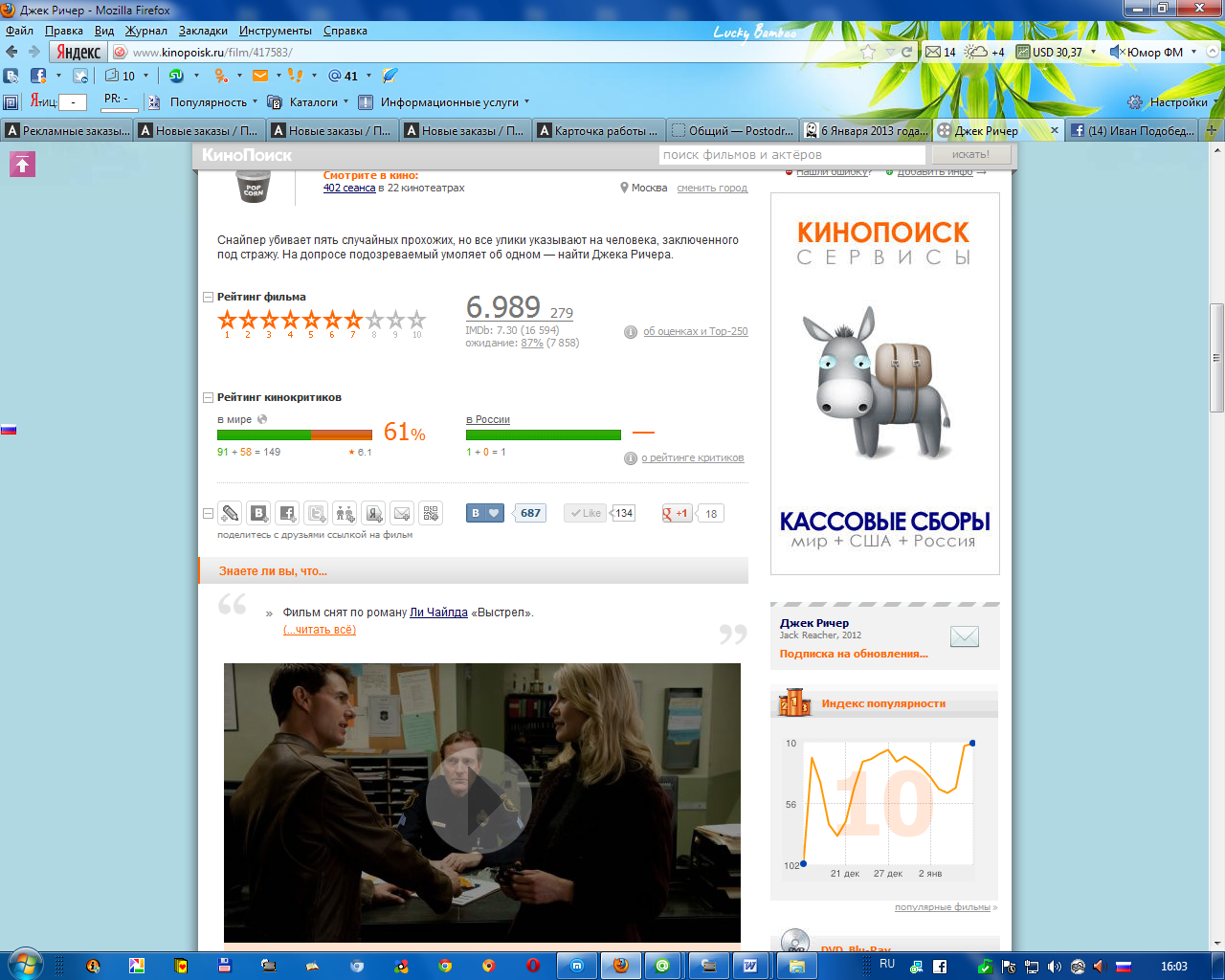Click the taskbar volume speaker icon
Image resolution: width=1225 pixels, height=980 pixels.
(1054, 967)
